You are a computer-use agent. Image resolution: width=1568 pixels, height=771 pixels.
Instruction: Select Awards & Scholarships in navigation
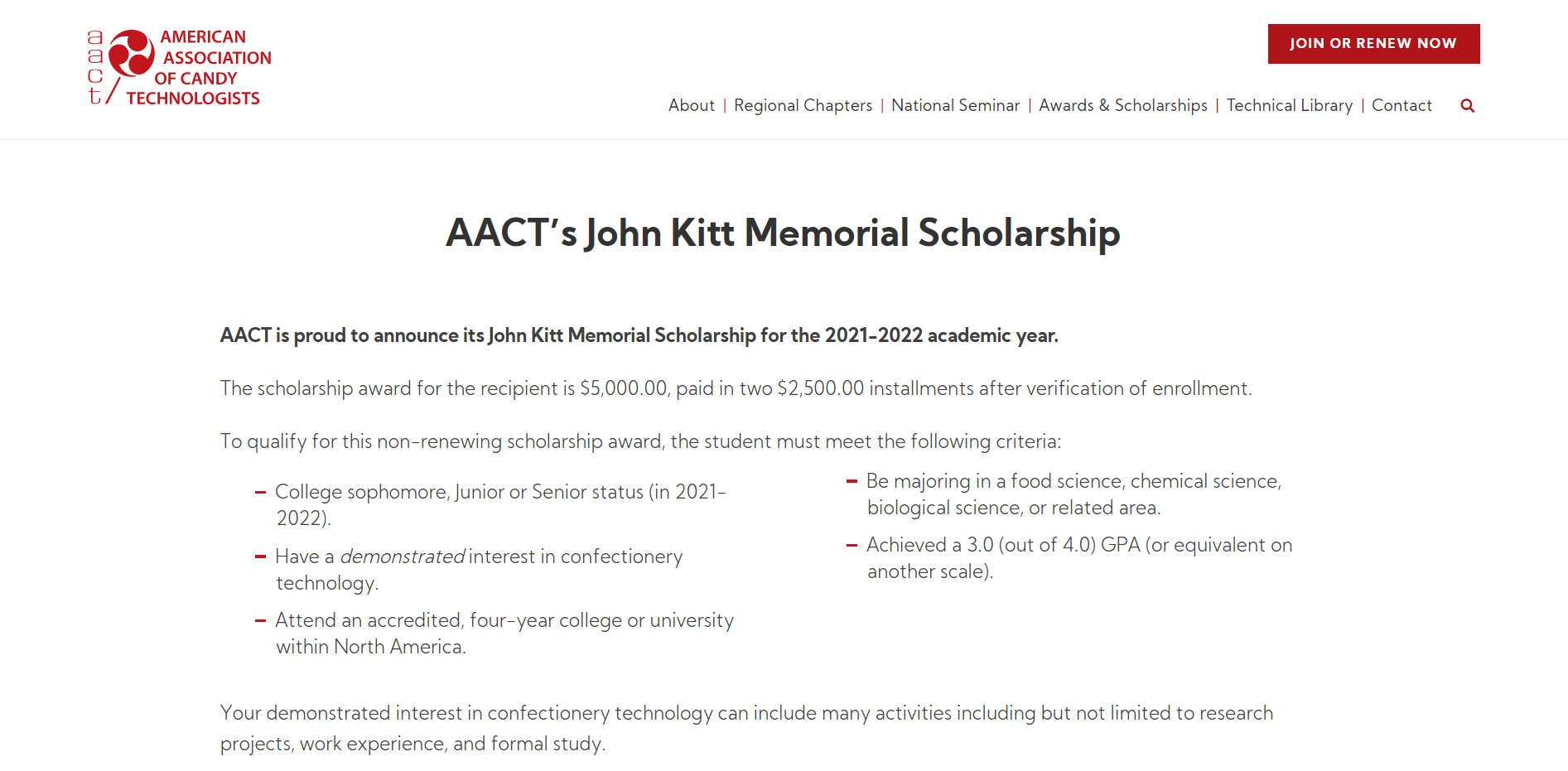tap(1122, 106)
